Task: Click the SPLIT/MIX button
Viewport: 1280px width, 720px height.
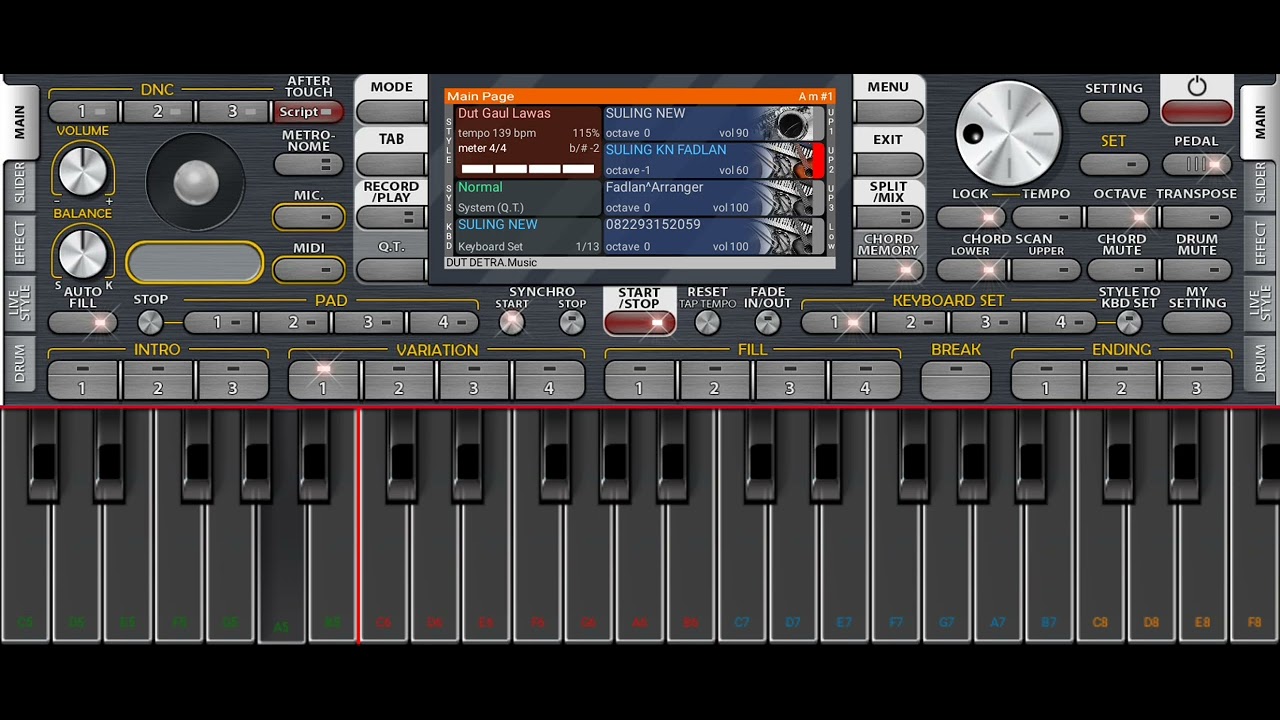Action: tap(888, 217)
